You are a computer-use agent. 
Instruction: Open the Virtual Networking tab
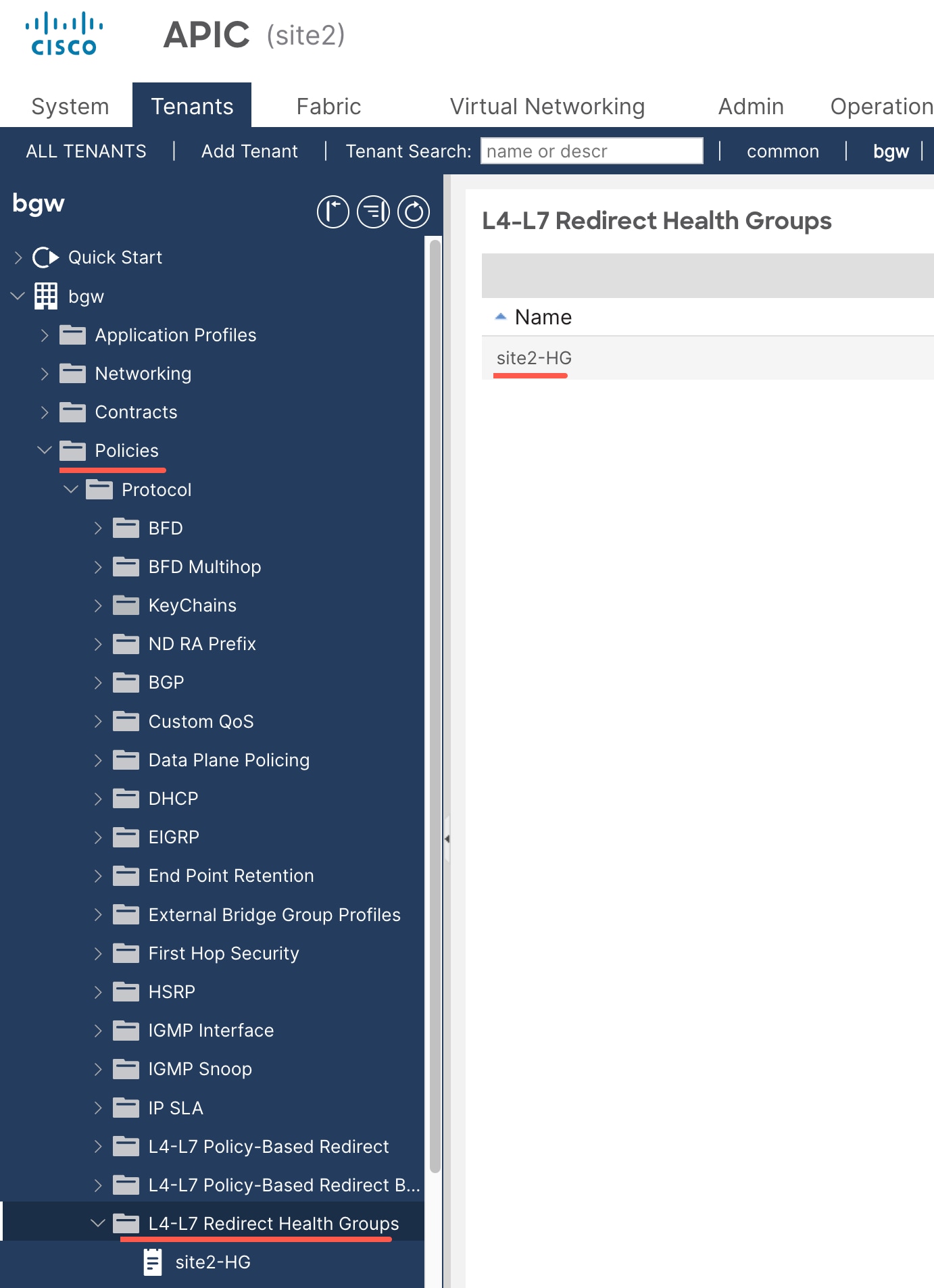click(547, 106)
